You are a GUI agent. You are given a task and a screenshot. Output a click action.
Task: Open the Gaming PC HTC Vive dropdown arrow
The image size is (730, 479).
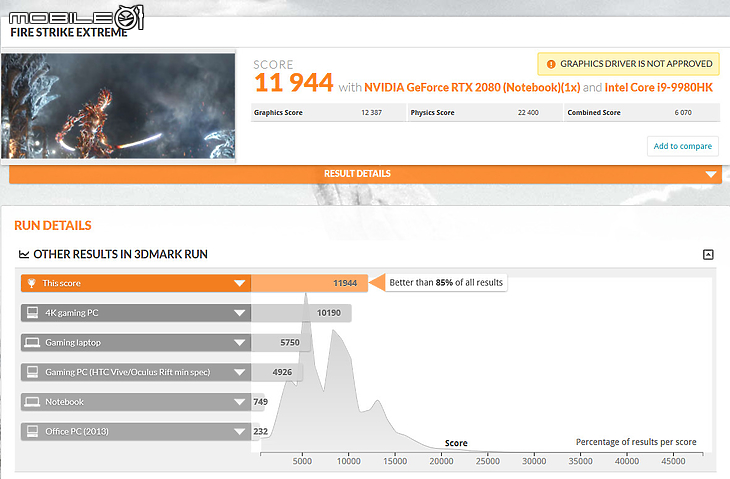coord(239,372)
